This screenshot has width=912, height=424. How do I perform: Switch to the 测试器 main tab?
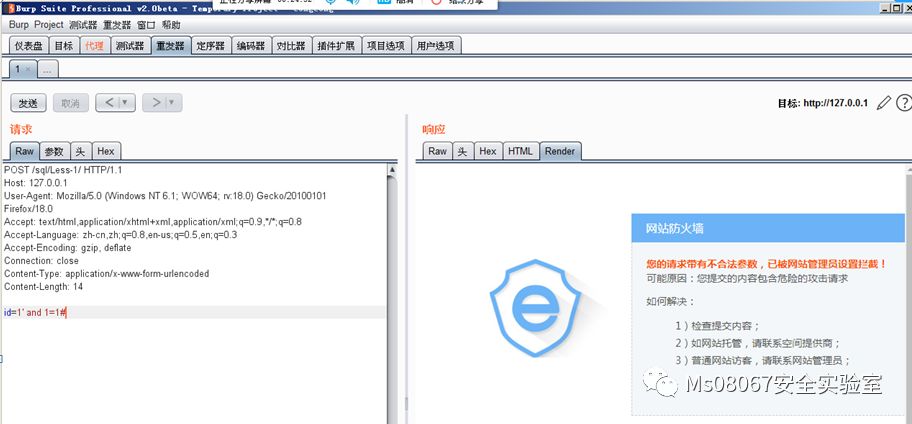(130, 46)
